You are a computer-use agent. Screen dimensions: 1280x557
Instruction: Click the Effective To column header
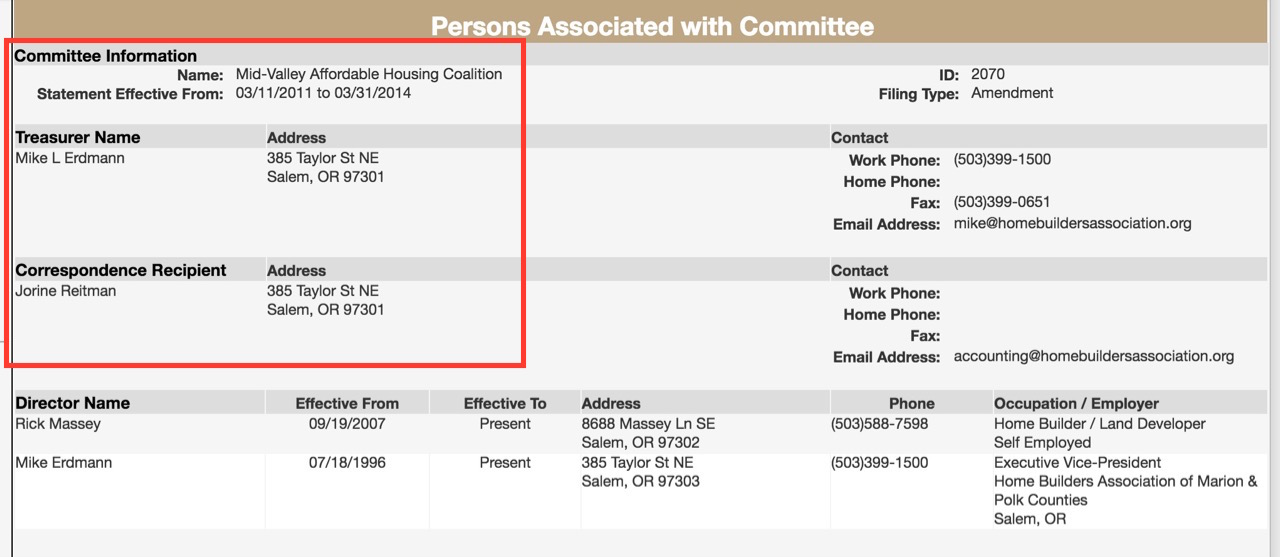(x=505, y=404)
